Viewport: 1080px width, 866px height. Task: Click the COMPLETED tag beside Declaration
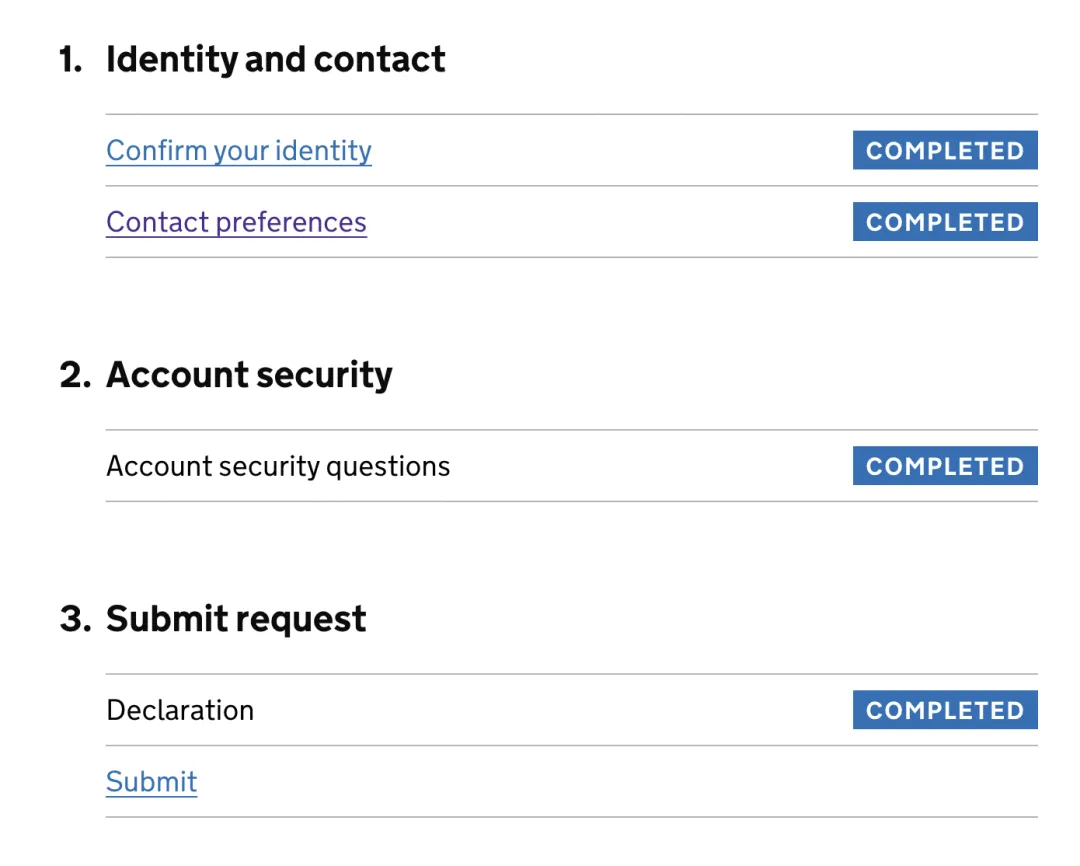coord(944,710)
